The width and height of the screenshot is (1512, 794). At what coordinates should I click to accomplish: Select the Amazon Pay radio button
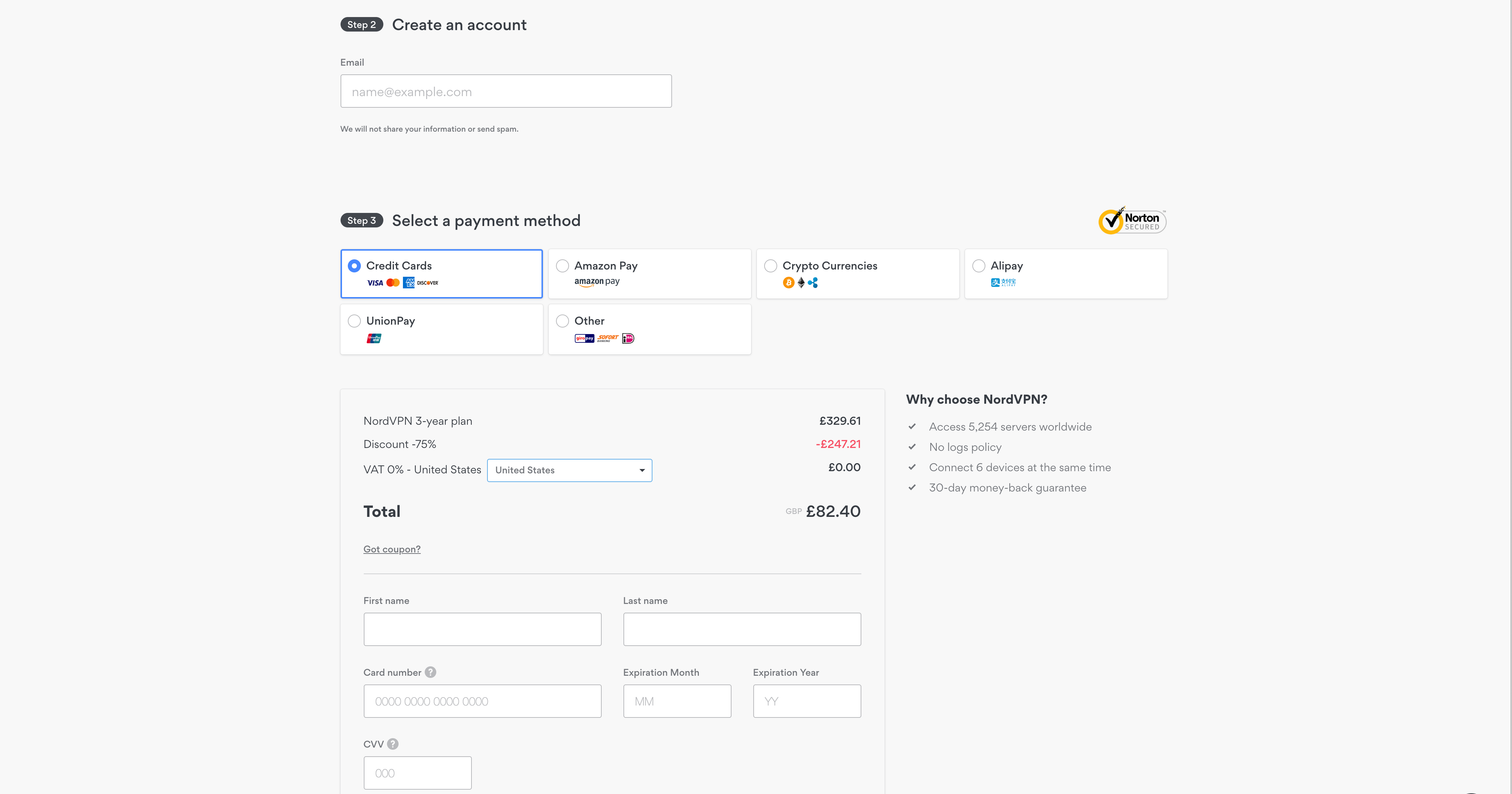click(562, 266)
